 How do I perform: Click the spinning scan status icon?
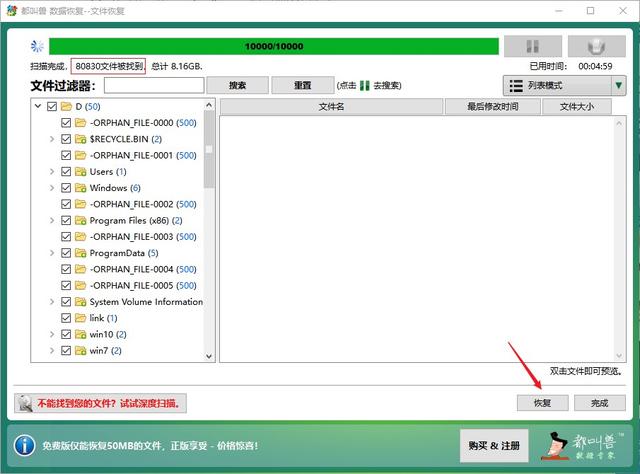(37, 47)
